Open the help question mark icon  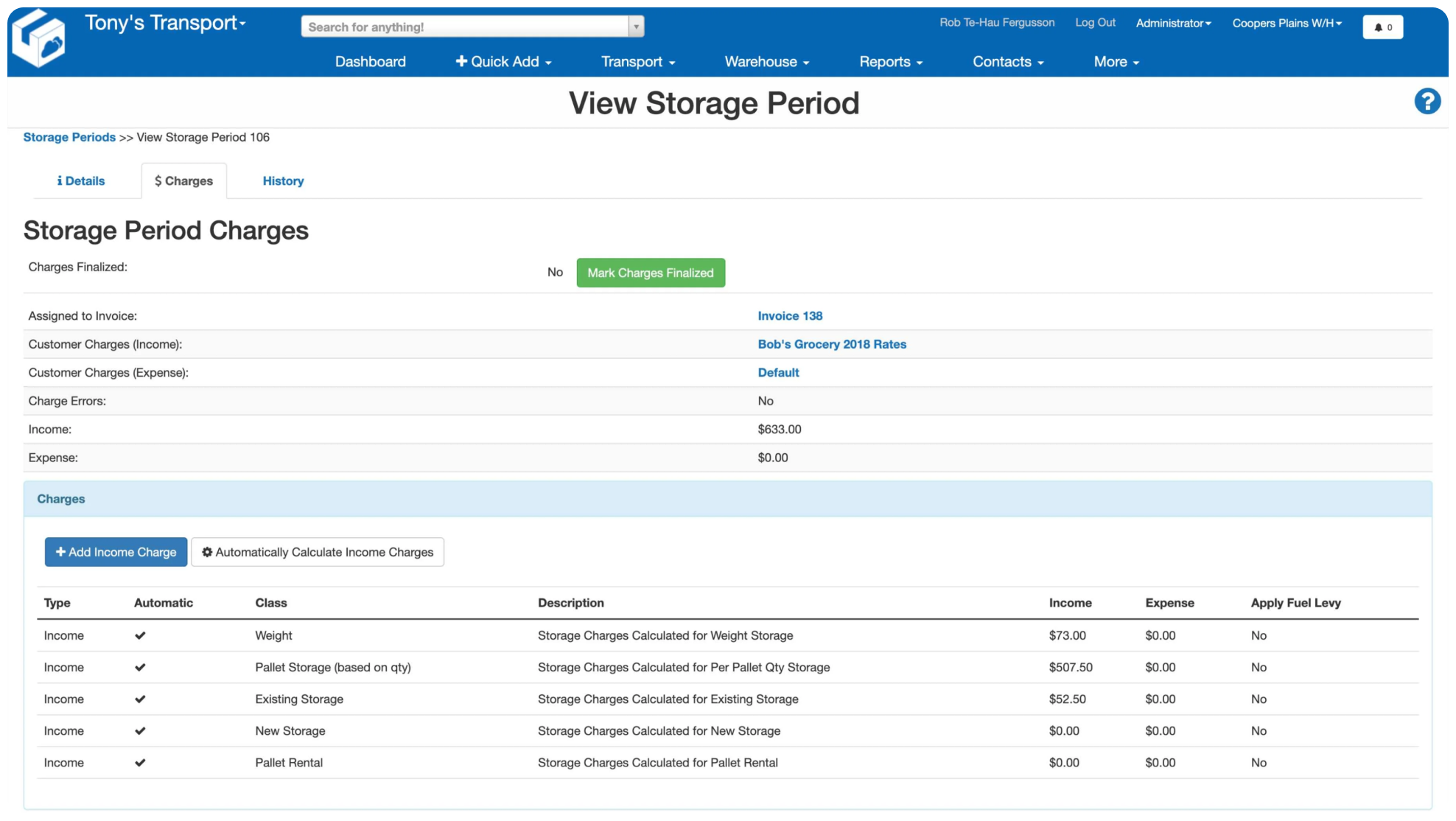pyautogui.click(x=1428, y=101)
